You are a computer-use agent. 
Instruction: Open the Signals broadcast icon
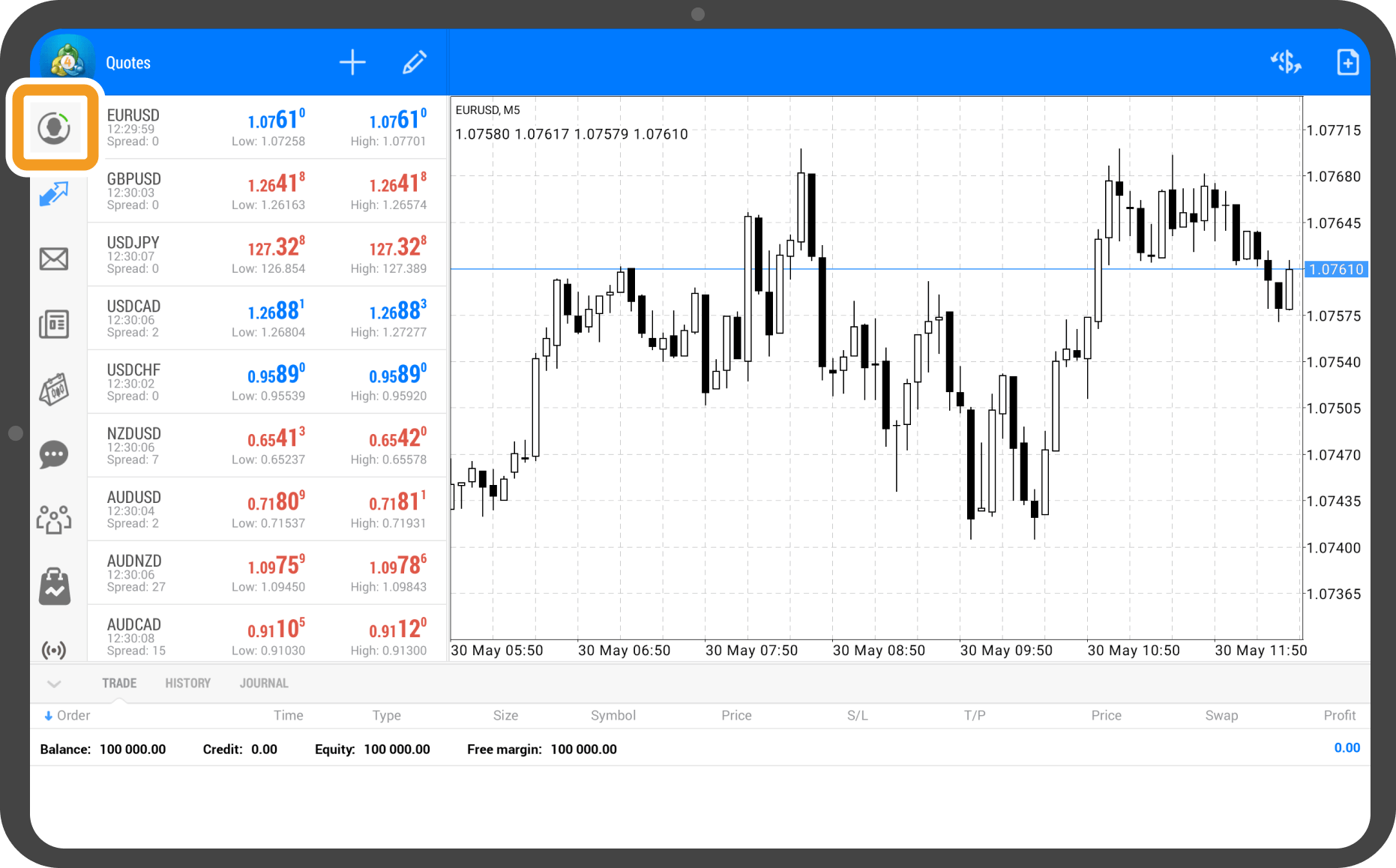click(x=54, y=649)
